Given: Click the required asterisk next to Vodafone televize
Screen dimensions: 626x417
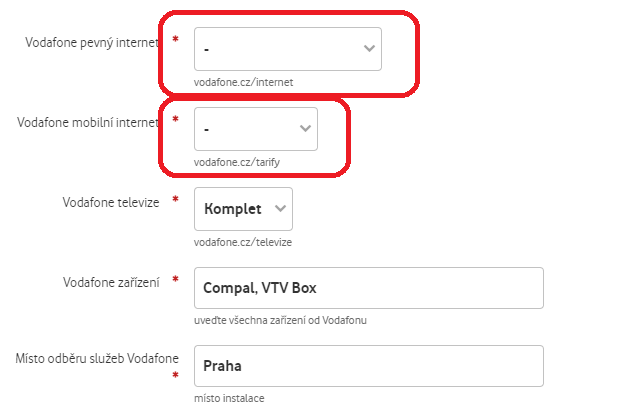Looking at the screenshot, I should tap(176, 200).
